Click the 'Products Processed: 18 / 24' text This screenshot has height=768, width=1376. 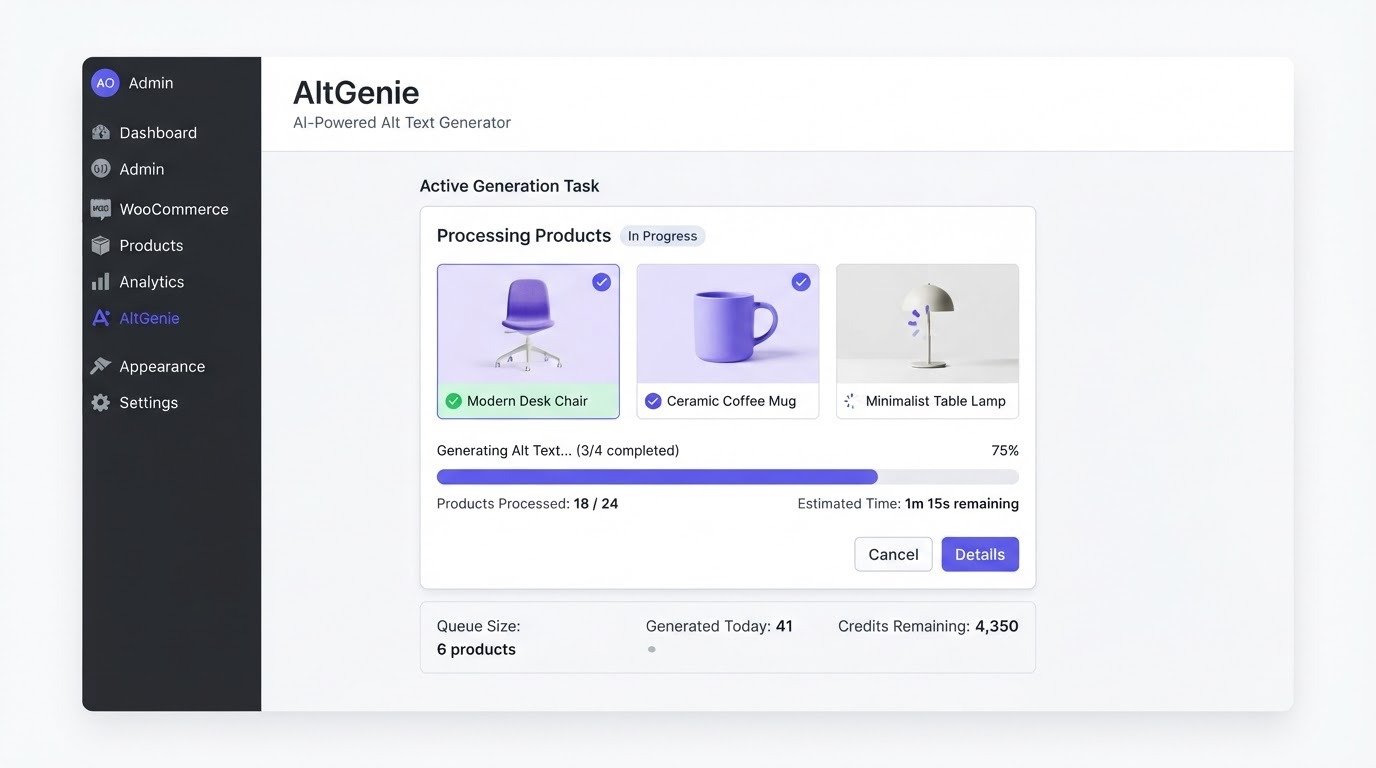tap(527, 504)
